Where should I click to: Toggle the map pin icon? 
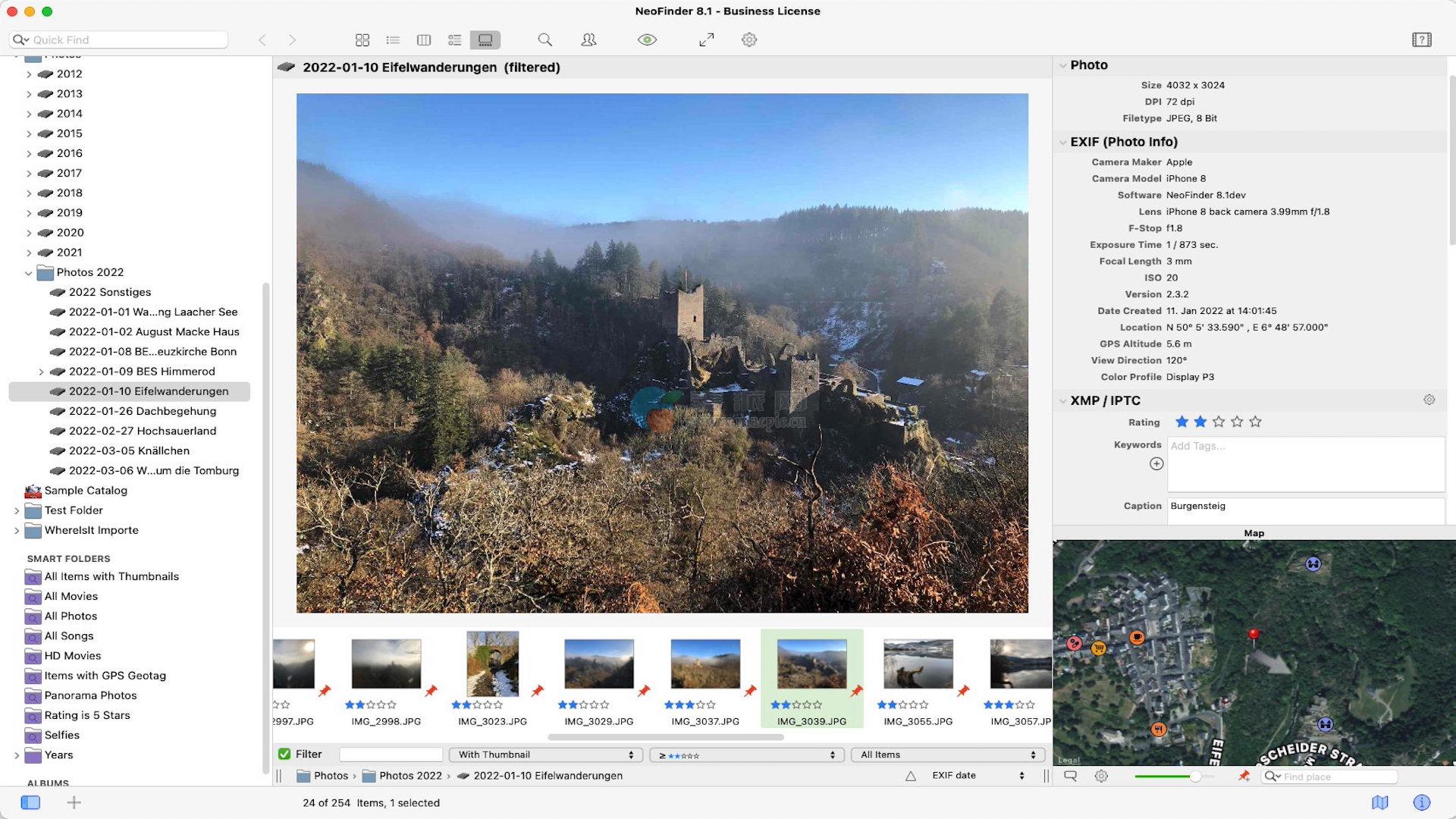(1244, 776)
